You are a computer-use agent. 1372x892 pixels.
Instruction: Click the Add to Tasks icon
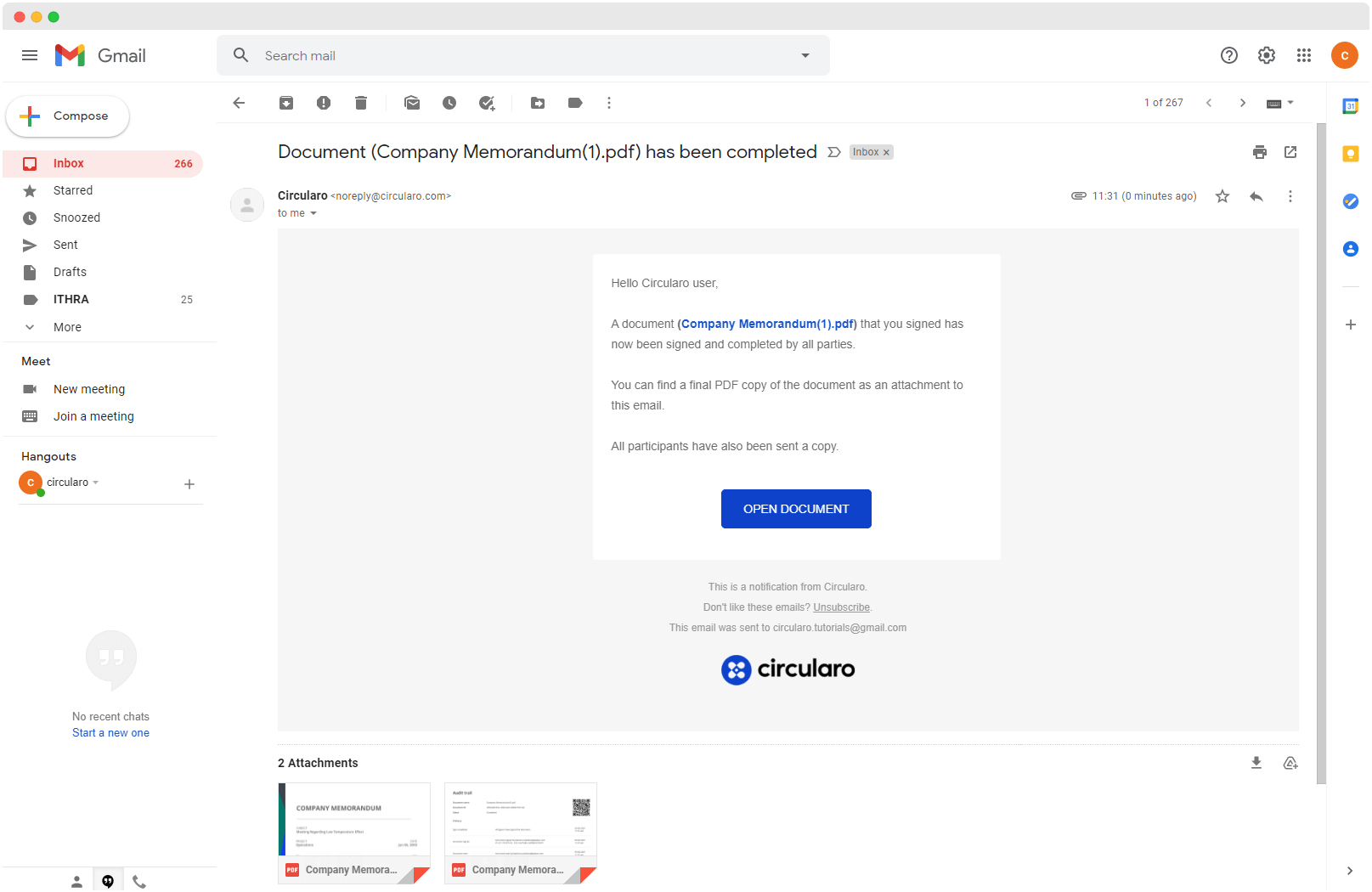click(487, 103)
